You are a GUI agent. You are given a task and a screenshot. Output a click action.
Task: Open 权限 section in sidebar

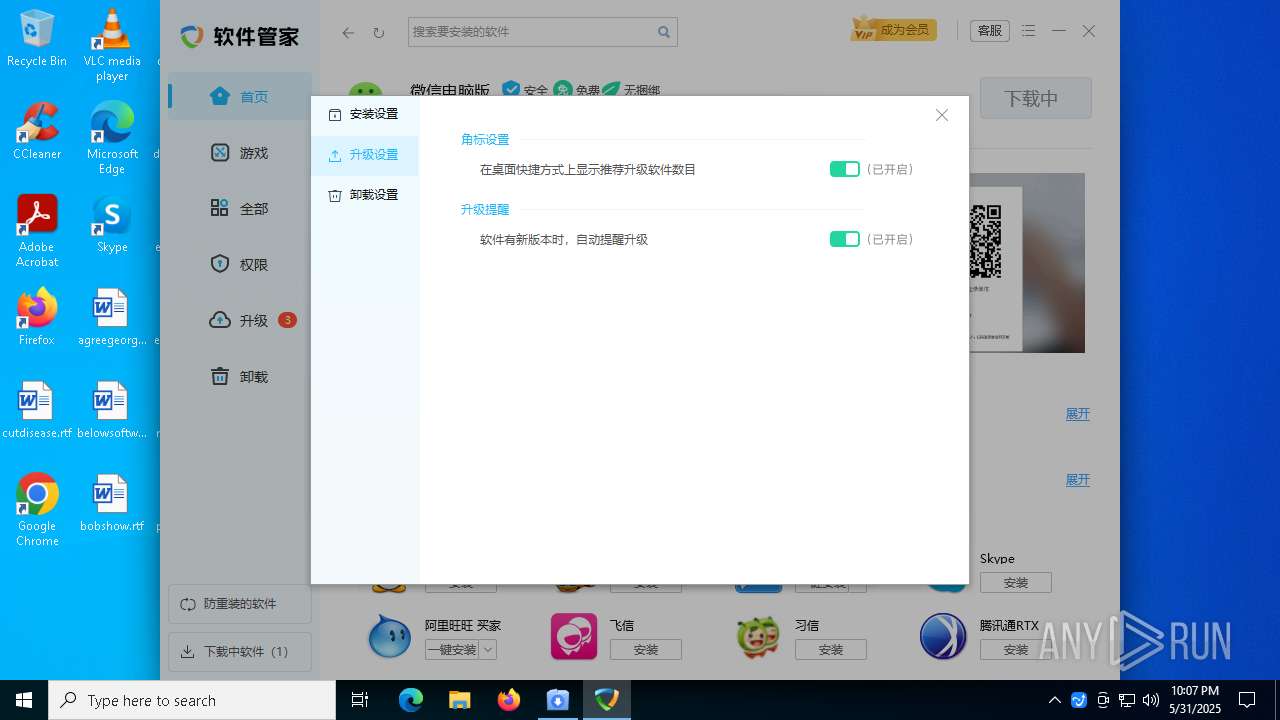point(240,265)
